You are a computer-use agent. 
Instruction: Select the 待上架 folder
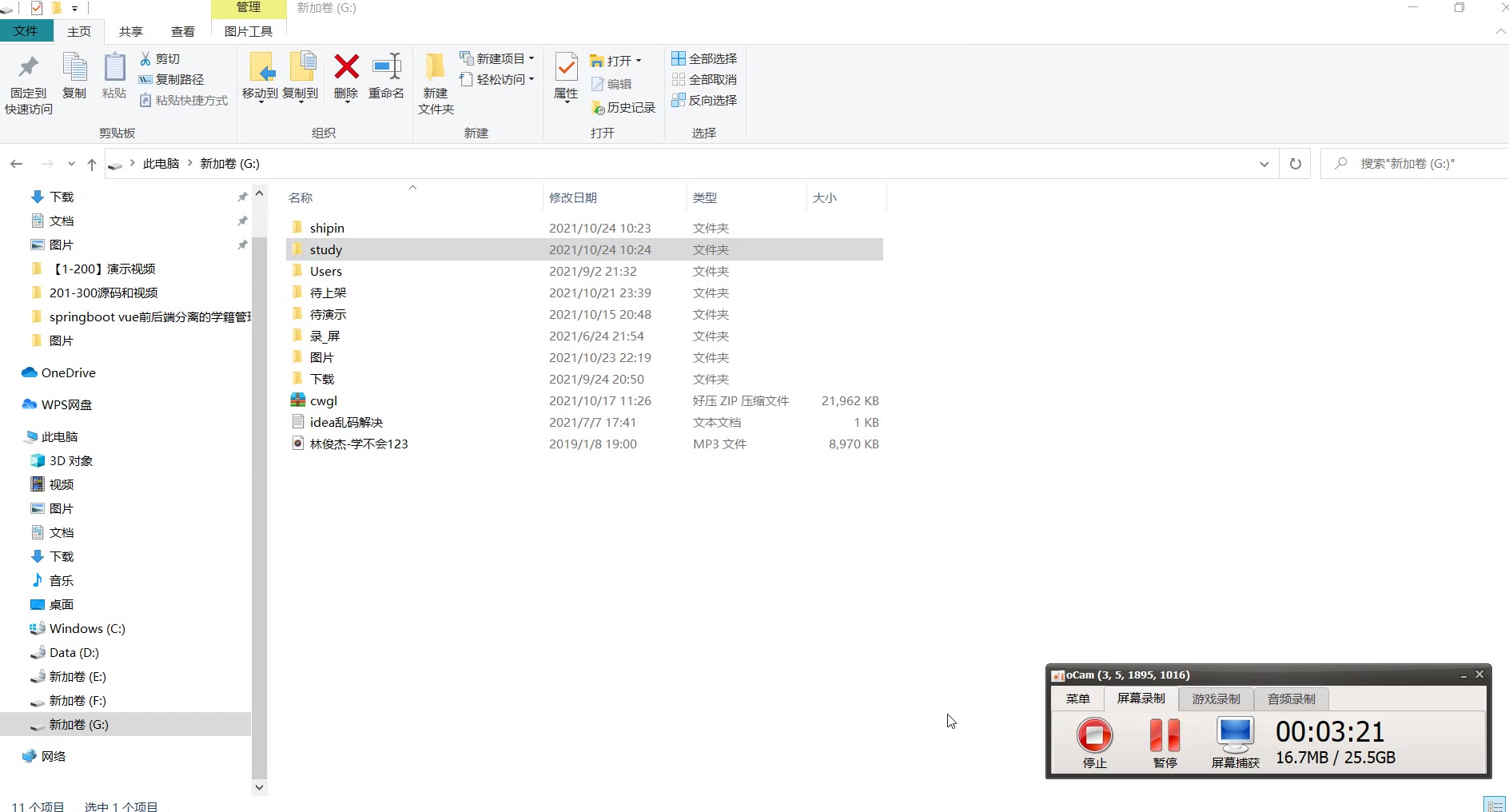pyautogui.click(x=584, y=293)
